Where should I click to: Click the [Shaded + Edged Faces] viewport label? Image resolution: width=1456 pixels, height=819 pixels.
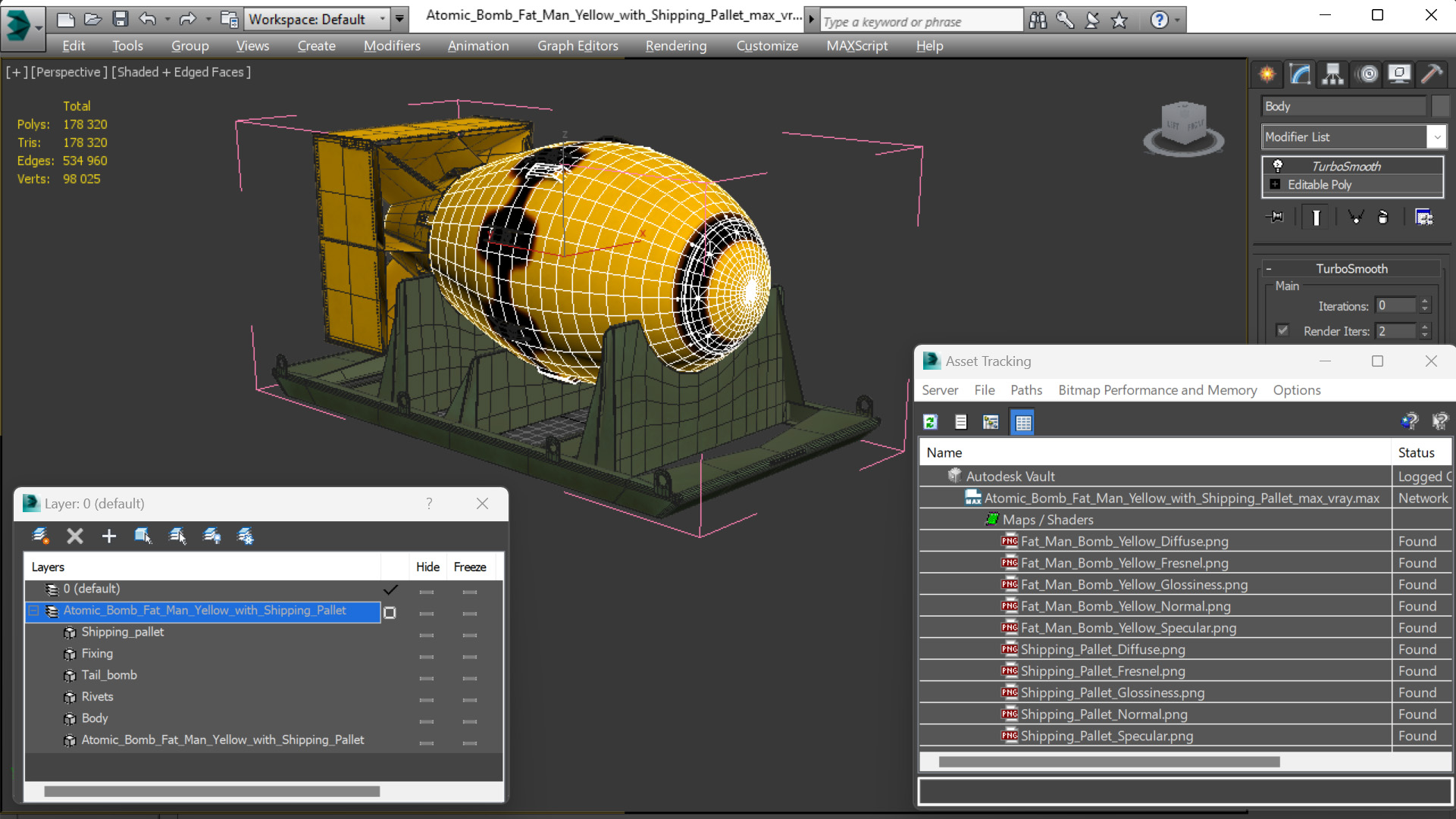click(x=181, y=72)
